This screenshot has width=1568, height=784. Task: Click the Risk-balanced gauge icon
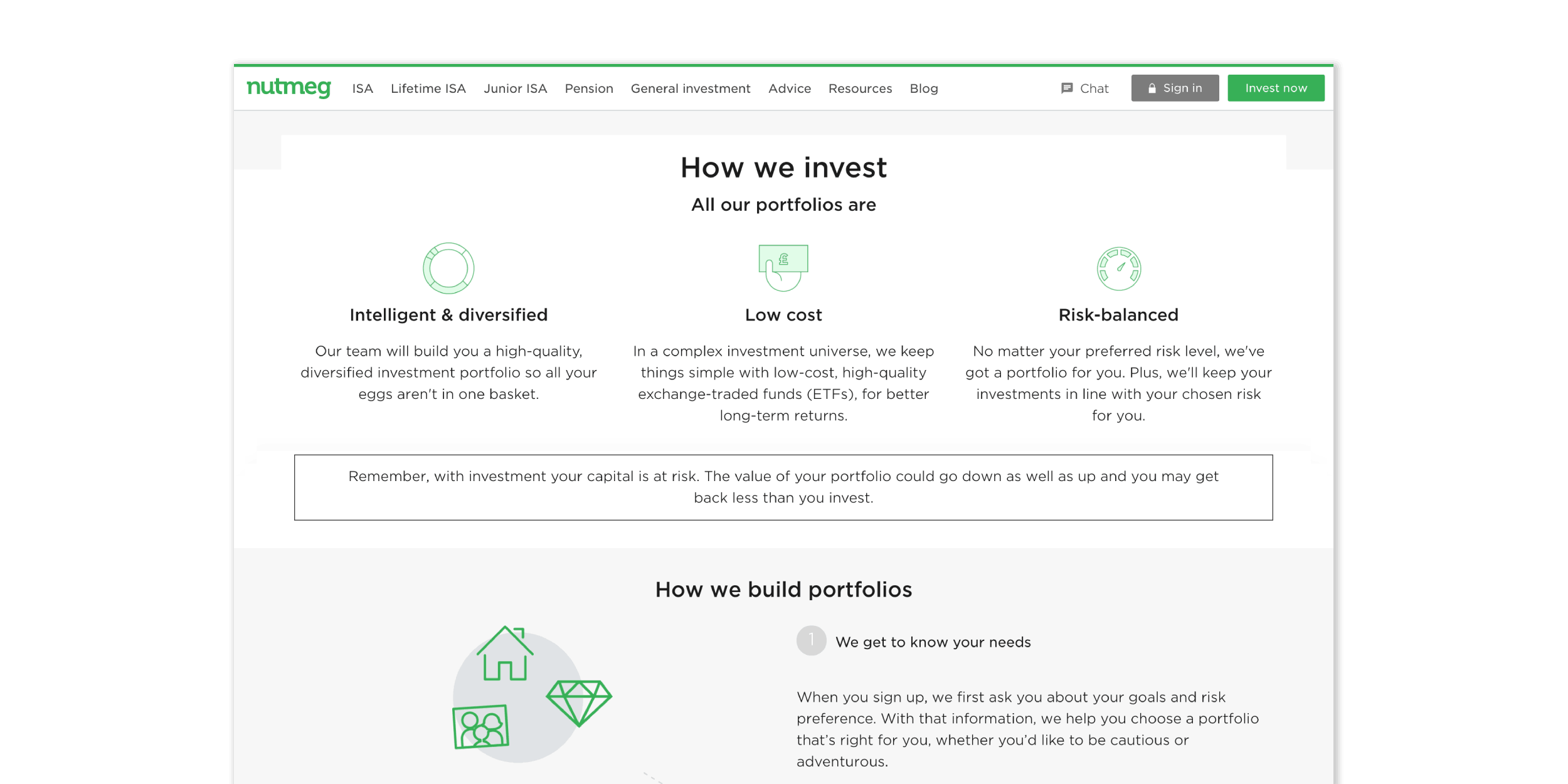point(1118,268)
